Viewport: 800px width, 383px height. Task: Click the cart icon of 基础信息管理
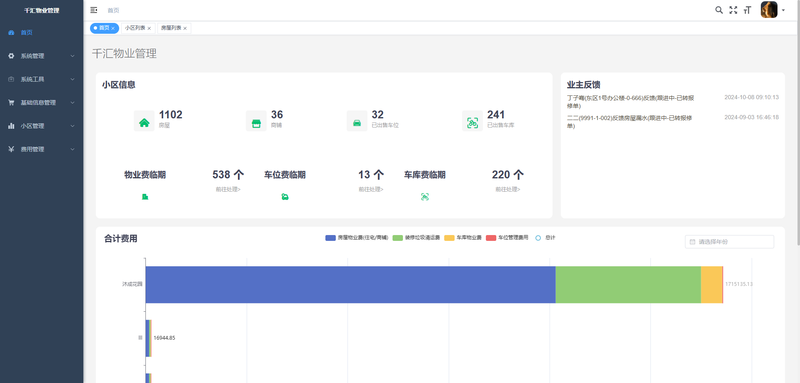11,103
